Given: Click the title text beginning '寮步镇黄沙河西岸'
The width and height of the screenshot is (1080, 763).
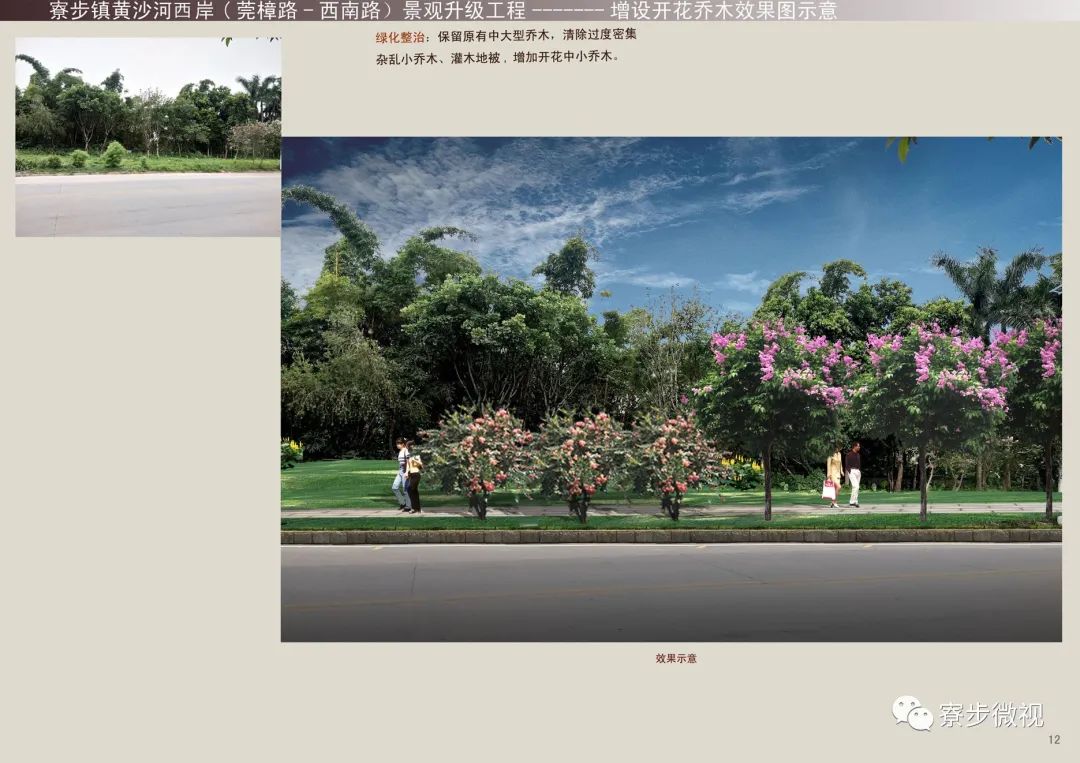Looking at the screenshot, I should [443, 10].
